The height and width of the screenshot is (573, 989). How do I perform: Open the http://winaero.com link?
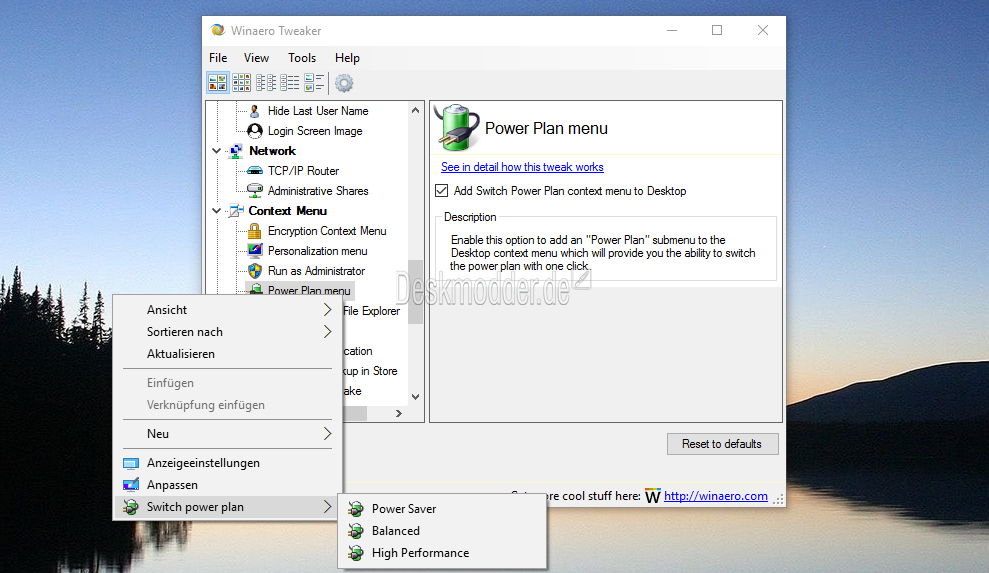(x=716, y=496)
